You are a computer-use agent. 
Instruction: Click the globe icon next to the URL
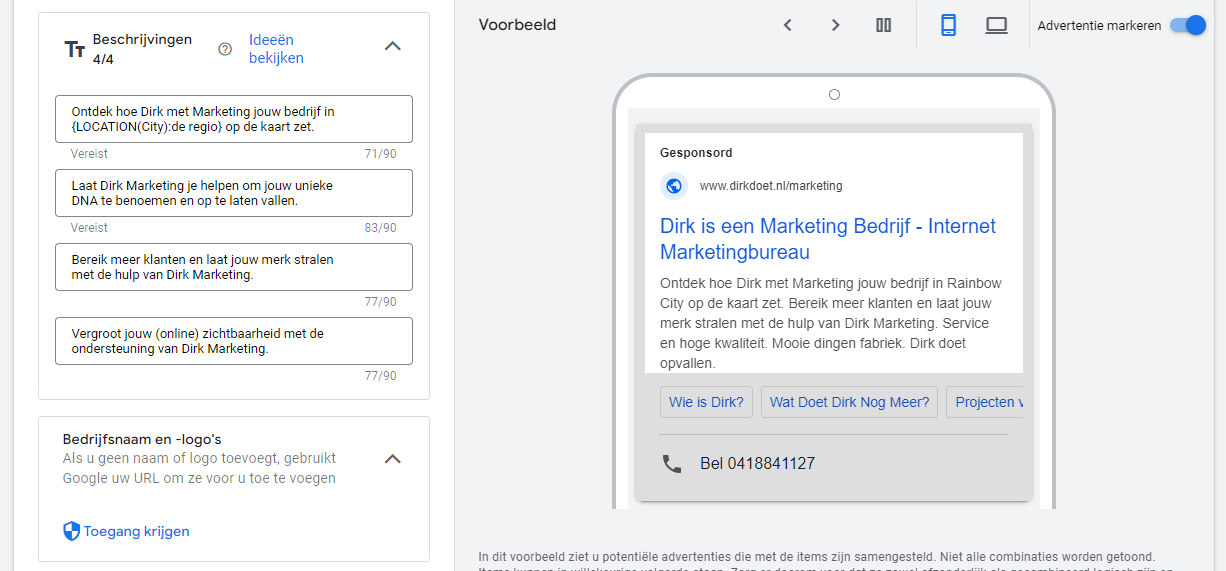pos(674,186)
